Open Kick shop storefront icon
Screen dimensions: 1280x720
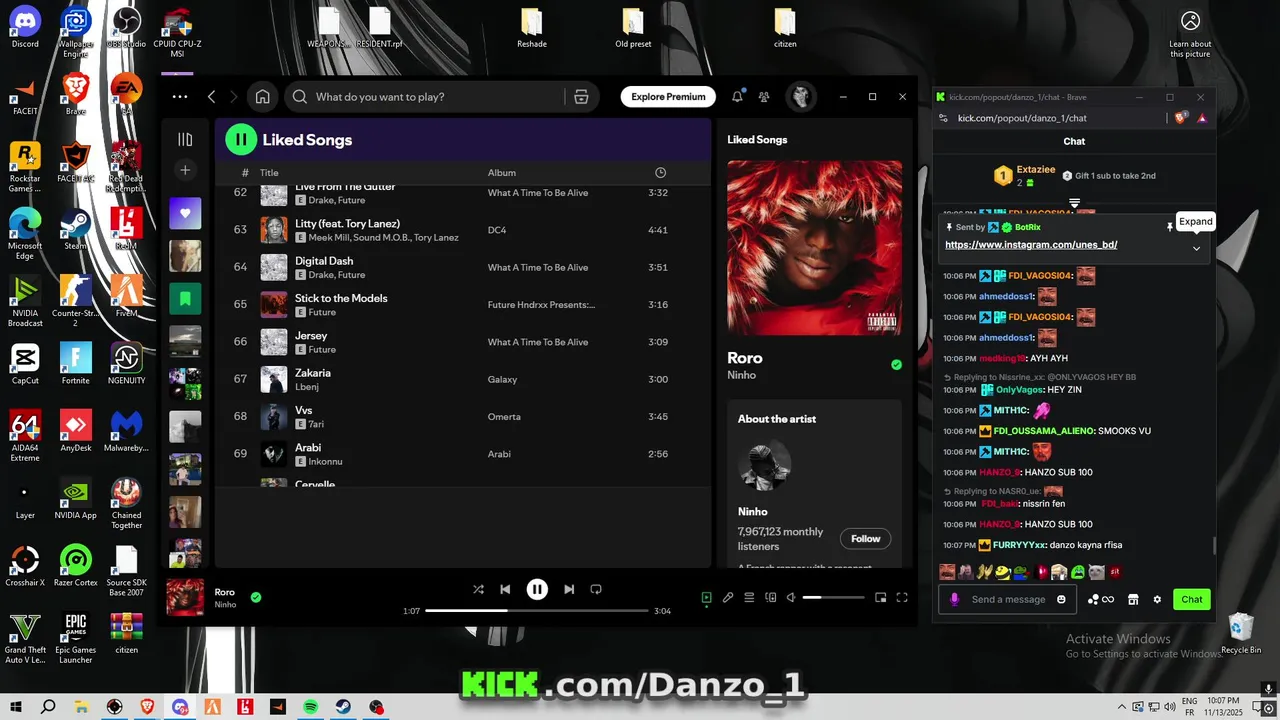point(1133,599)
